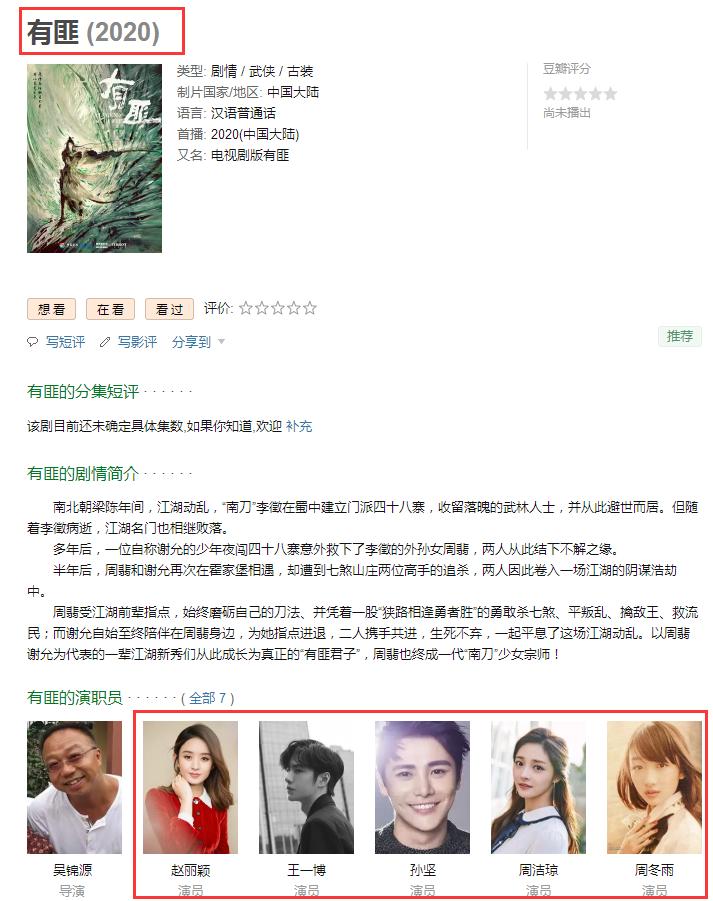
Task: Rate with the fifth star in 评价
Action: click(x=310, y=309)
